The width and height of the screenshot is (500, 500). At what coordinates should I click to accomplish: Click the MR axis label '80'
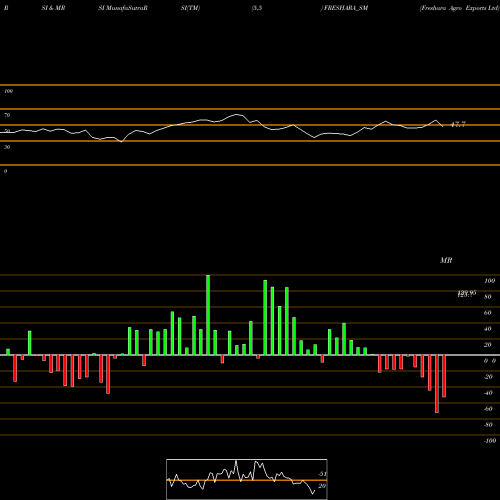(x=488, y=297)
